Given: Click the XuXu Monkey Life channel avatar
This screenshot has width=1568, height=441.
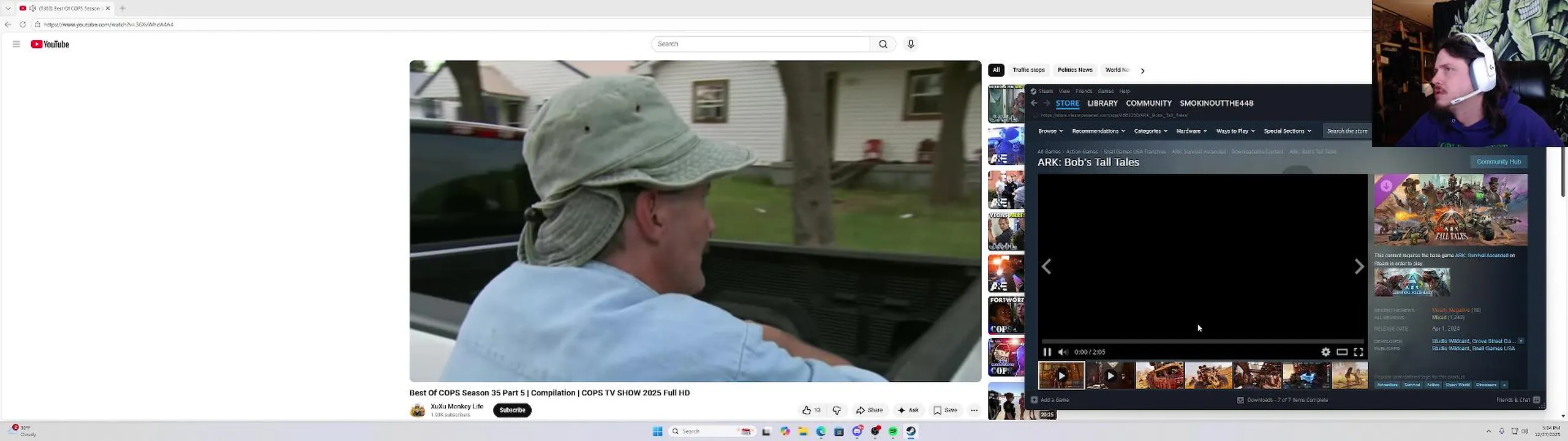Looking at the screenshot, I should 418,410.
